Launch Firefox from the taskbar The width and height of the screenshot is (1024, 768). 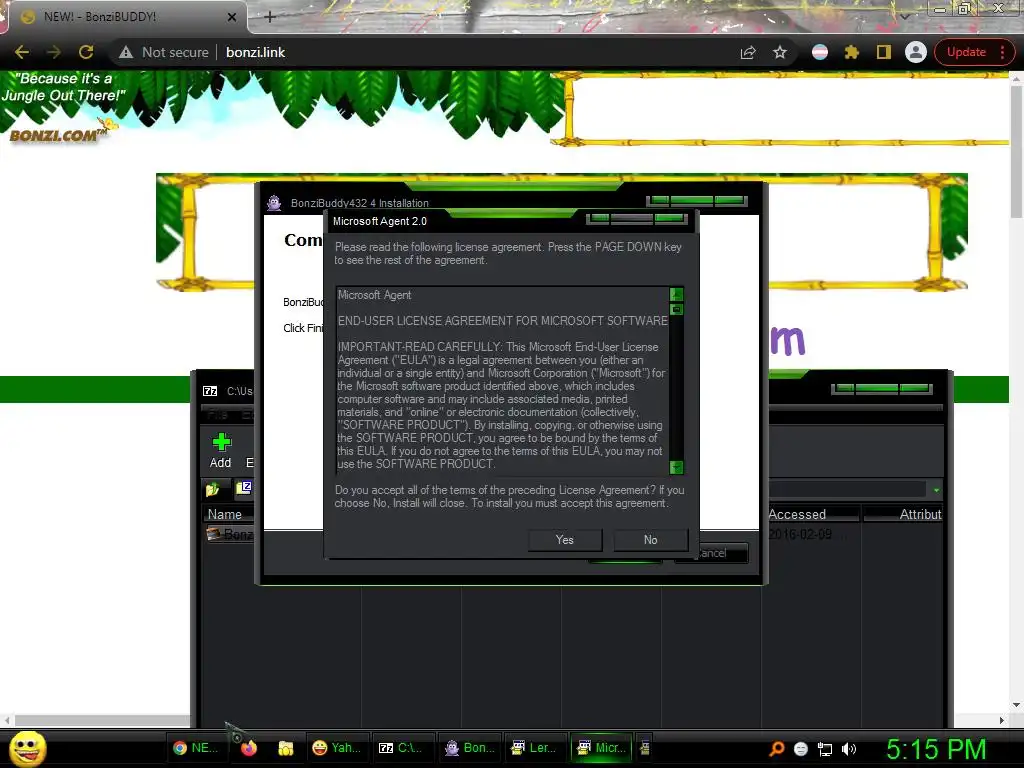(x=249, y=748)
